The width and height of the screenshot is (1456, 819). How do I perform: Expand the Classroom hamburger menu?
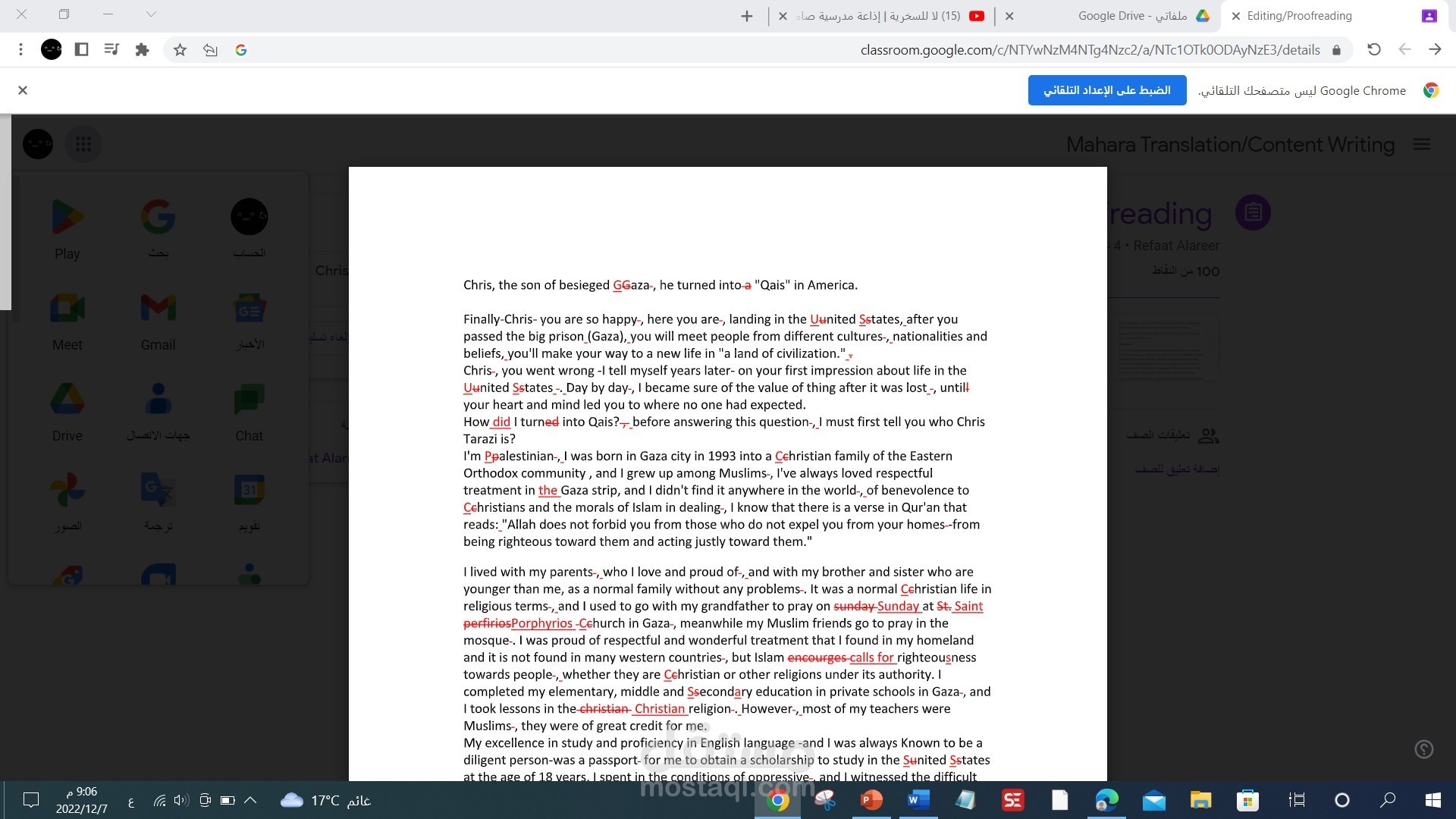1422,144
